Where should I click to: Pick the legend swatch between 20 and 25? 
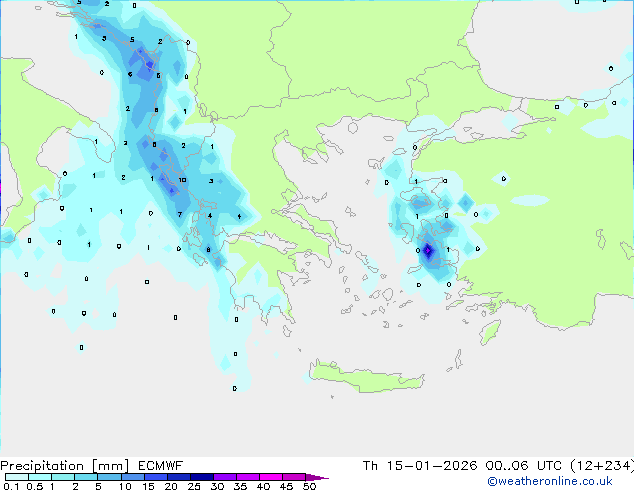pyautogui.click(x=179, y=477)
